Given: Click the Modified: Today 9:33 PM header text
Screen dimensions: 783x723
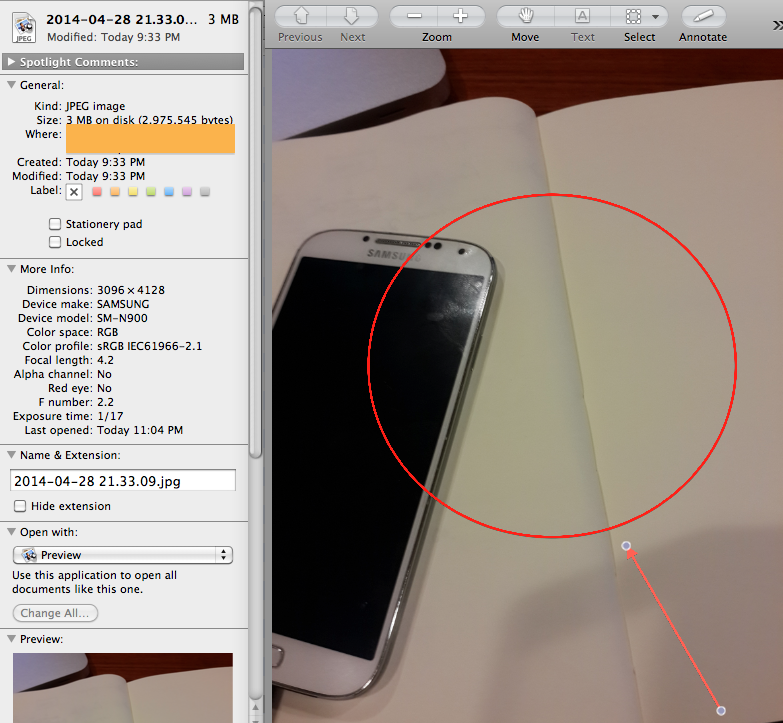Looking at the screenshot, I should click(x=113, y=37).
